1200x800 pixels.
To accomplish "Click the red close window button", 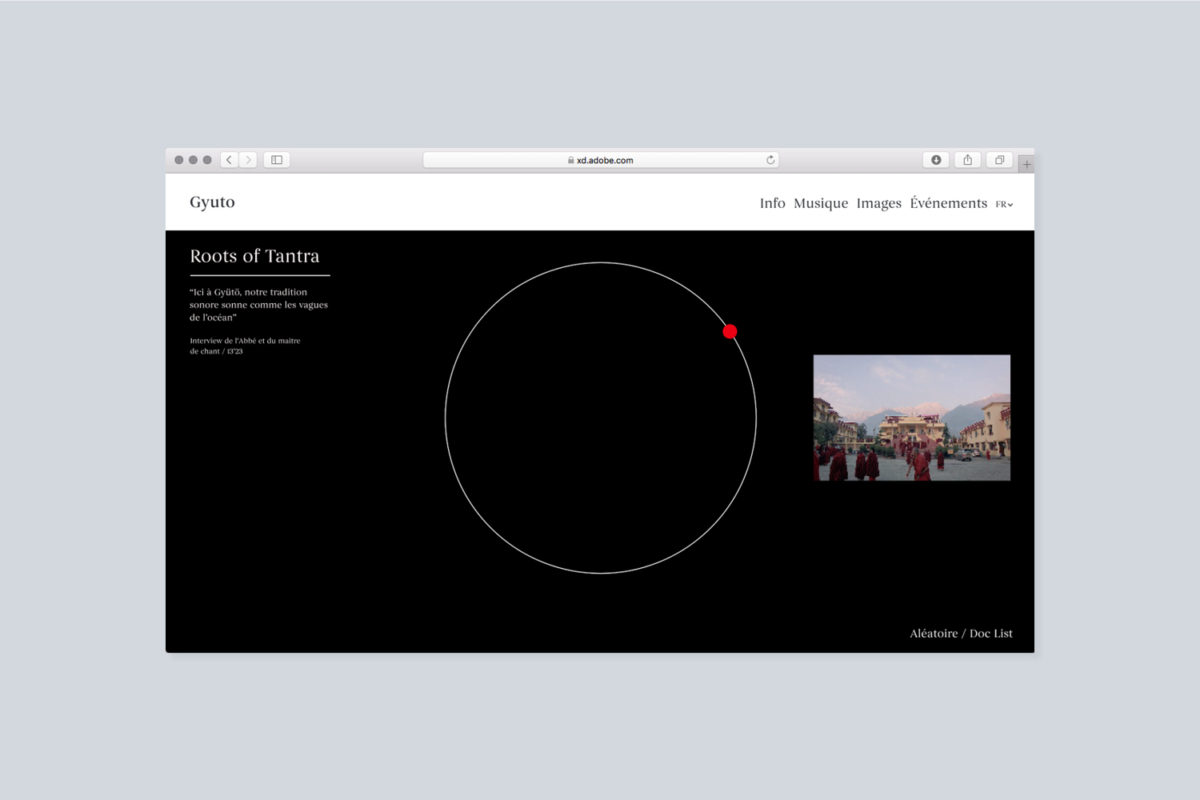I will [x=179, y=160].
